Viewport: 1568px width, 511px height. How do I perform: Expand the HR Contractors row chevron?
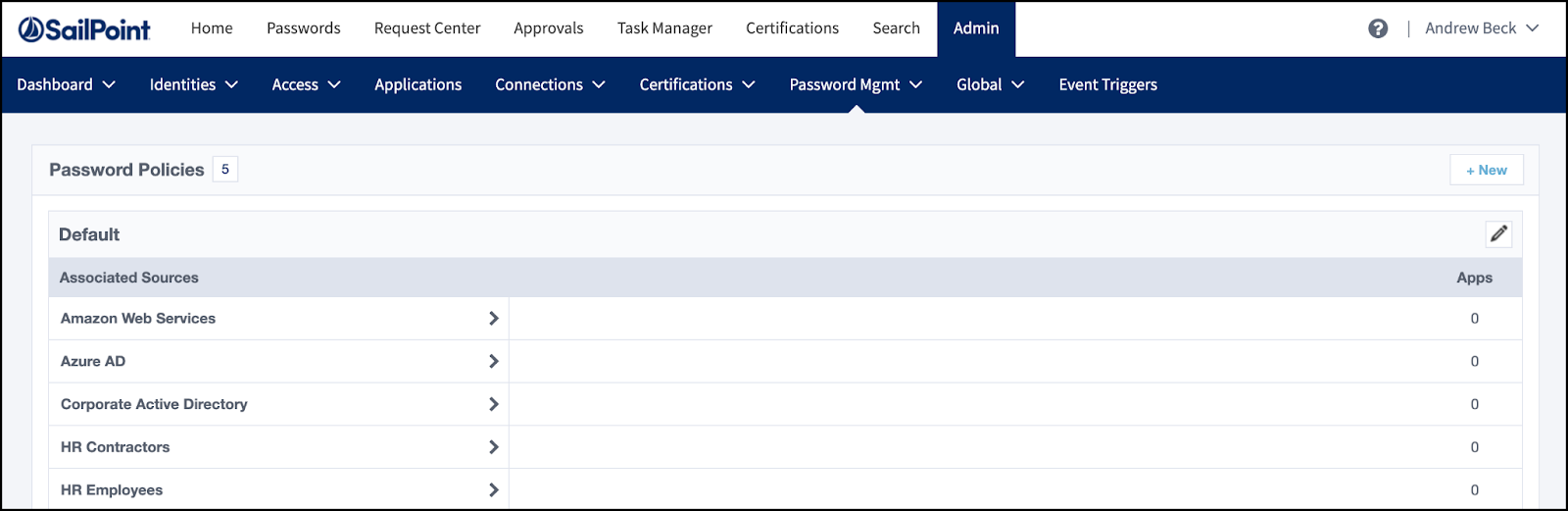click(x=493, y=447)
